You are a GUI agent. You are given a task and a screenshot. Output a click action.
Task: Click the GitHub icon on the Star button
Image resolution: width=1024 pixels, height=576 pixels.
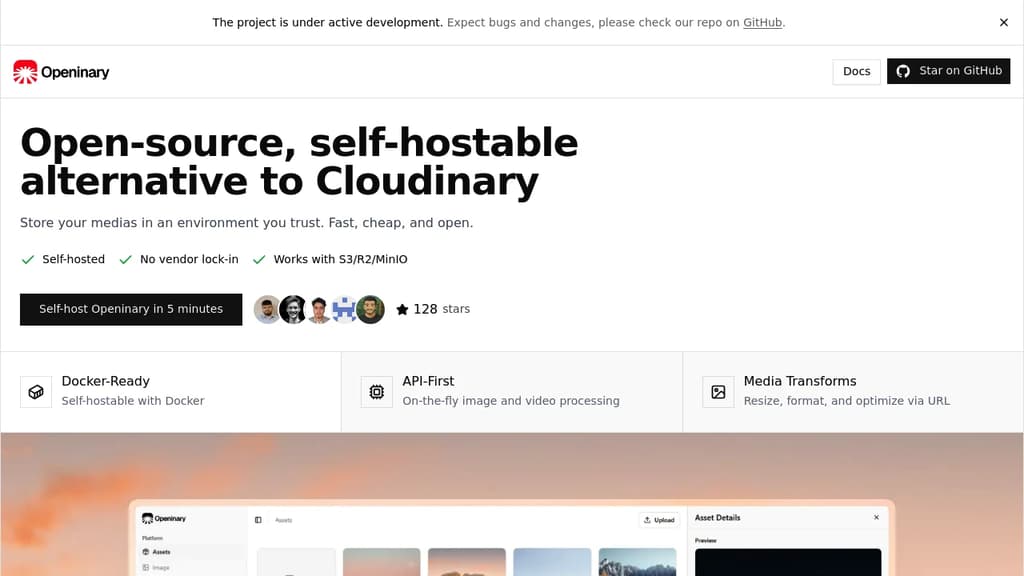(903, 71)
